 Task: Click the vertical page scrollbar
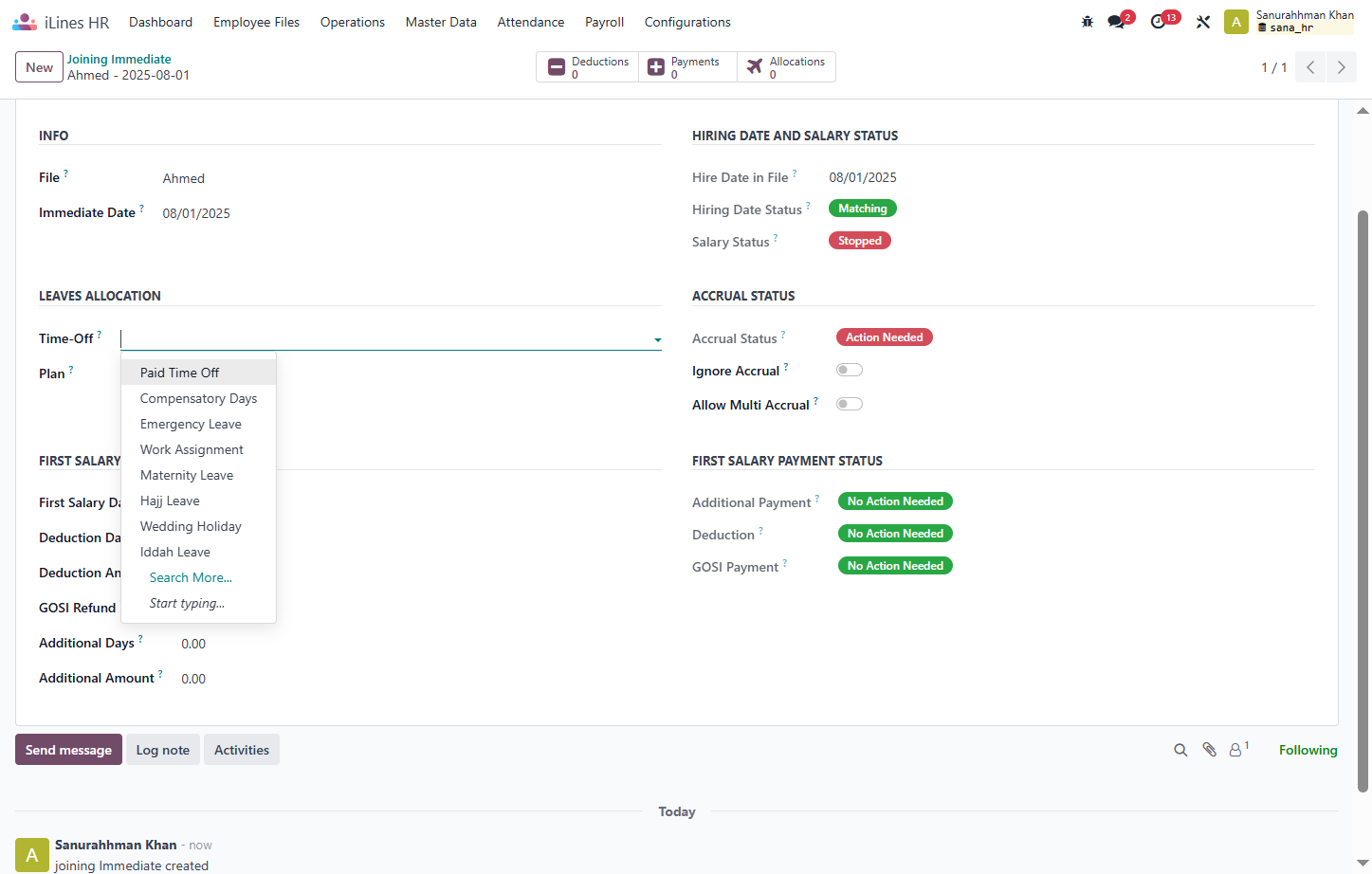click(x=1363, y=501)
